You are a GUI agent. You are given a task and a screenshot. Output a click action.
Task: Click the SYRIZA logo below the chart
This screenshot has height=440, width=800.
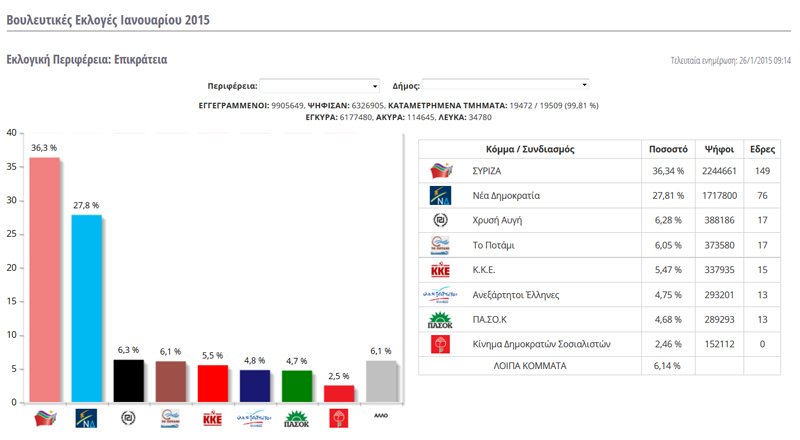click(x=45, y=418)
